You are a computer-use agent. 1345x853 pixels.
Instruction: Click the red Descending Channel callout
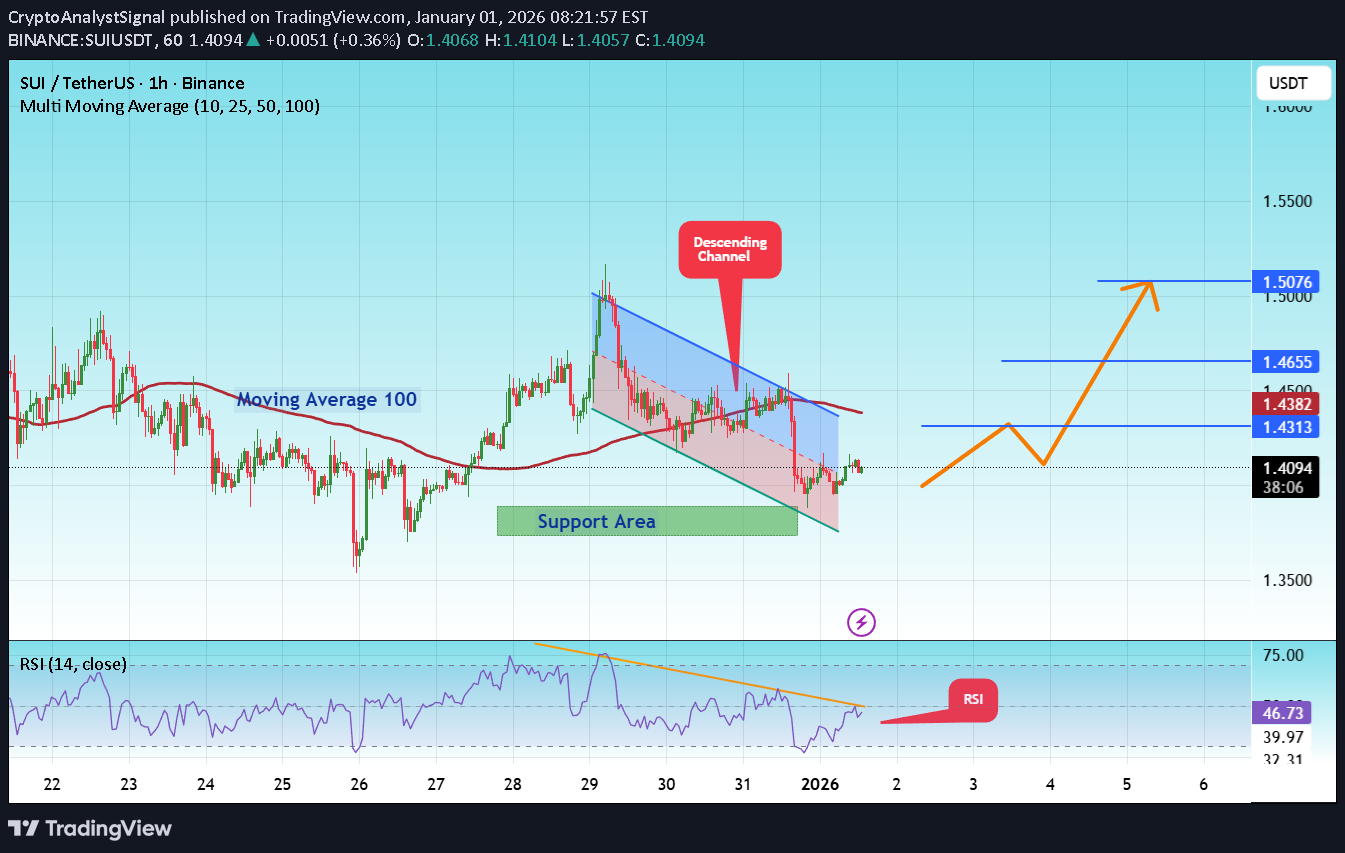730,249
